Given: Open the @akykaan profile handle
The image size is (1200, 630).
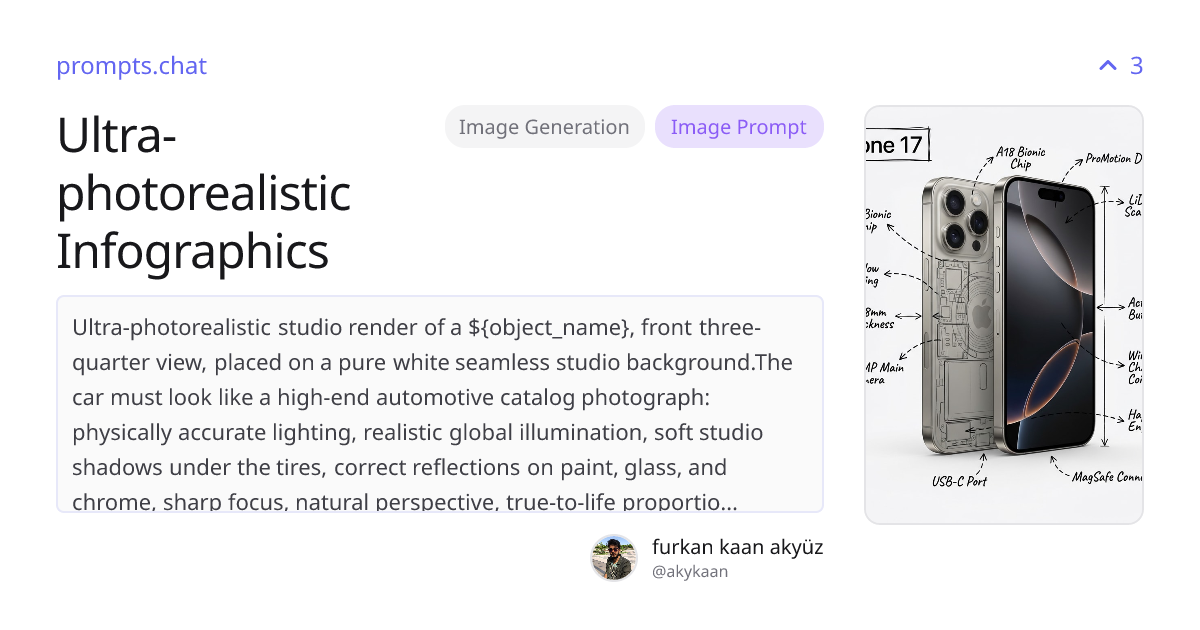Looking at the screenshot, I should click(x=689, y=571).
